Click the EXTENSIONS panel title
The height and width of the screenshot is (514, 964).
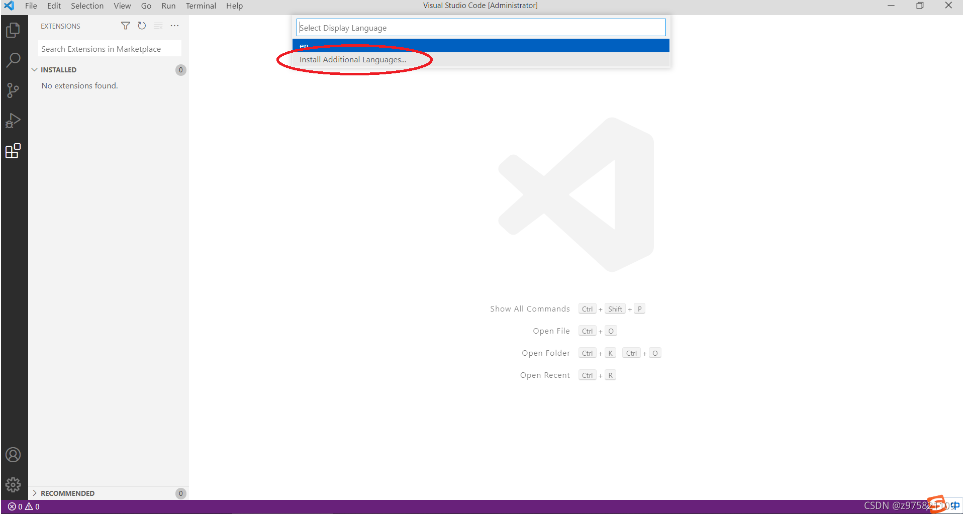click(x=60, y=26)
